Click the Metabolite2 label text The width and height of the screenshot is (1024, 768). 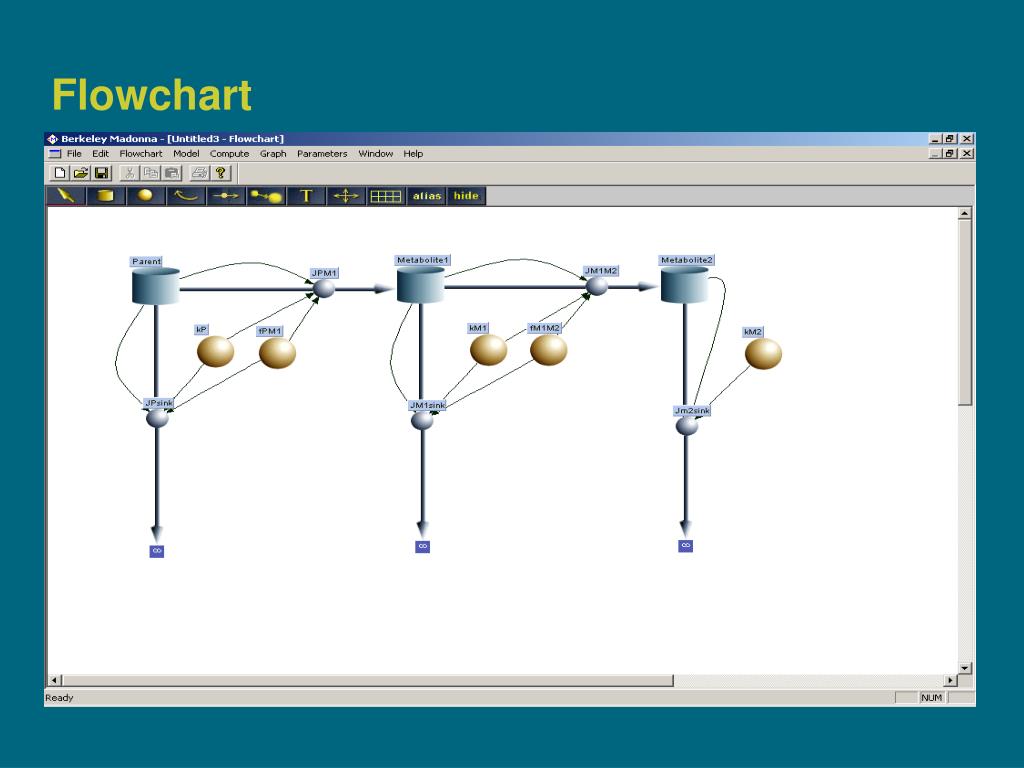click(686, 260)
